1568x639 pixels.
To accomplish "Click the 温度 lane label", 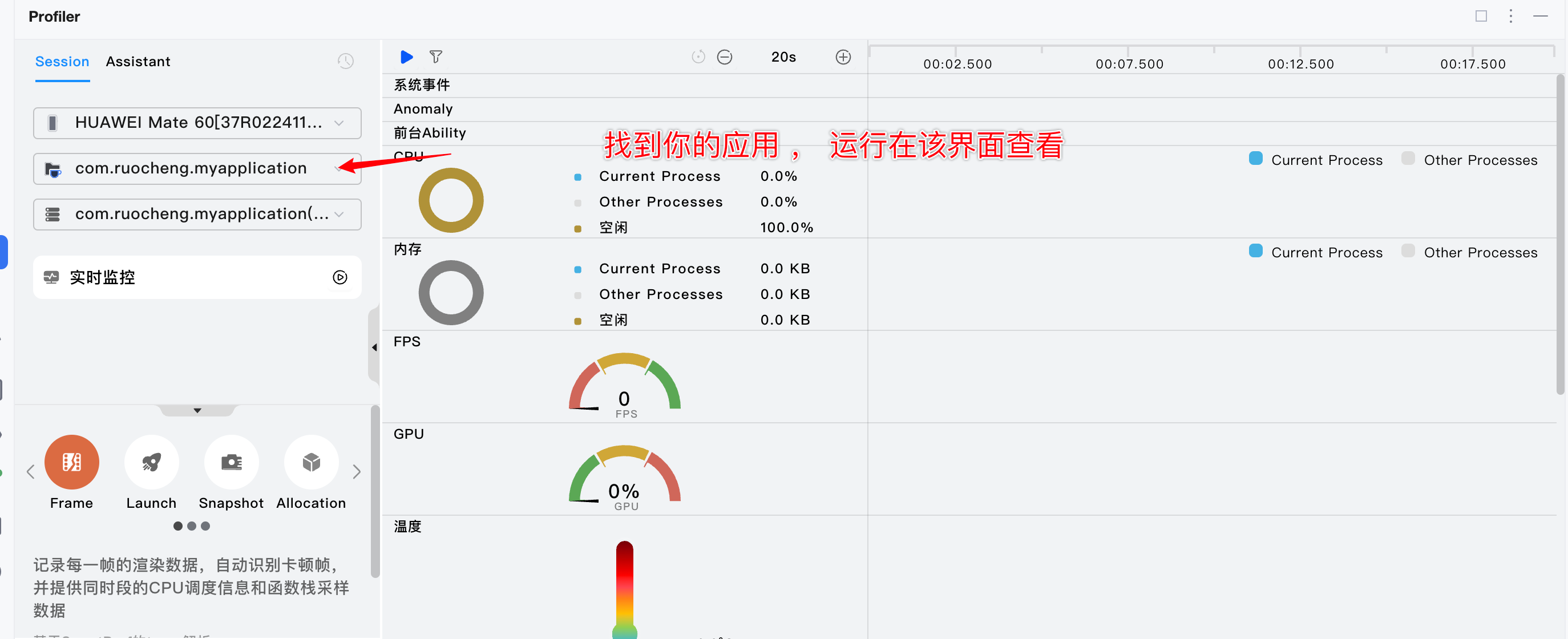I will (x=407, y=527).
